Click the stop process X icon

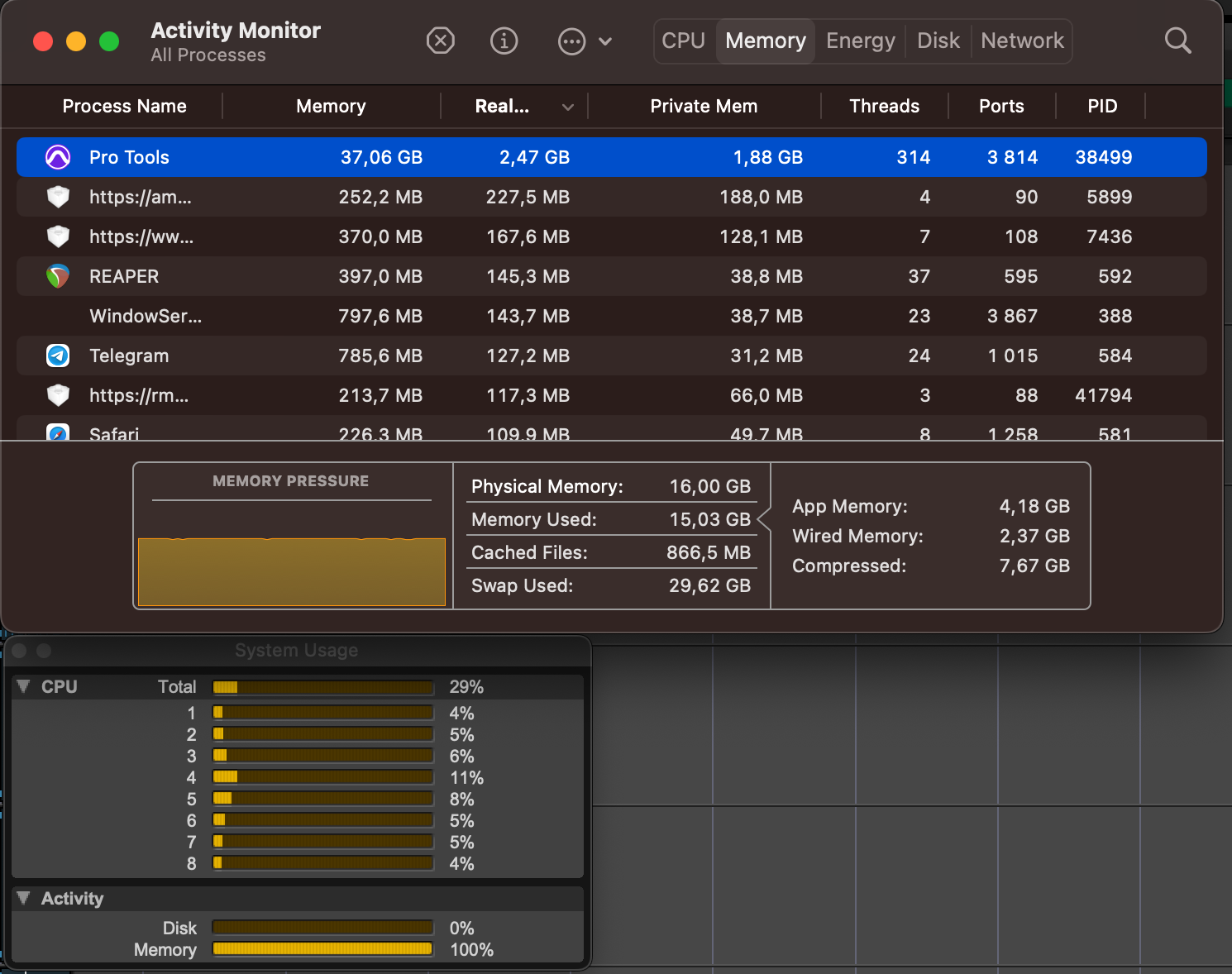coord(441,41)
